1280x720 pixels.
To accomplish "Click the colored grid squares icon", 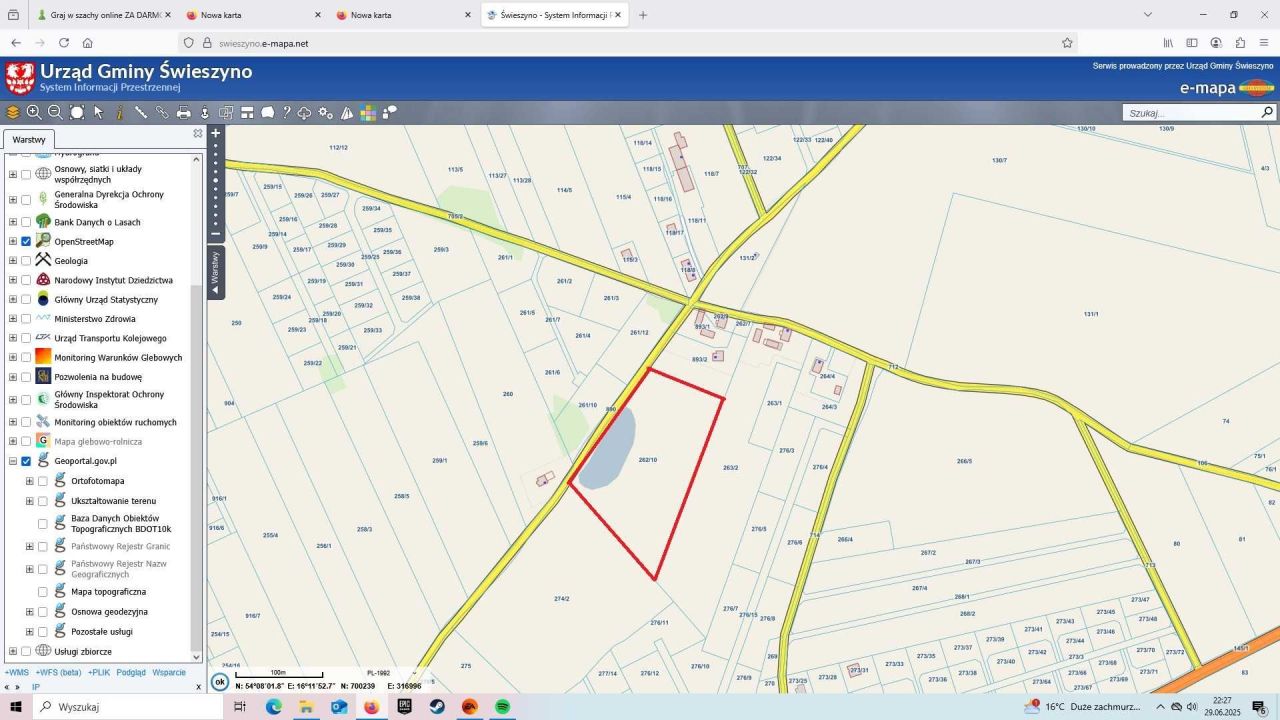I will [368, 113].
